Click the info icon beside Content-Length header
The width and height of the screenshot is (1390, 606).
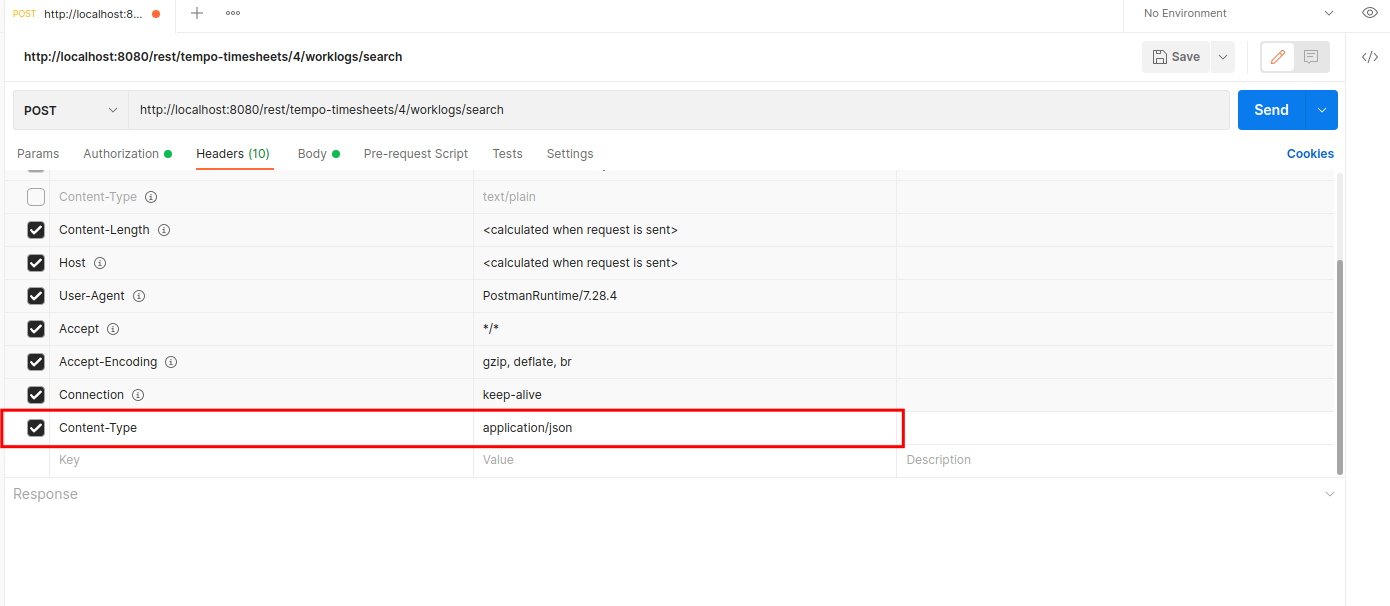tap(164, 229)
